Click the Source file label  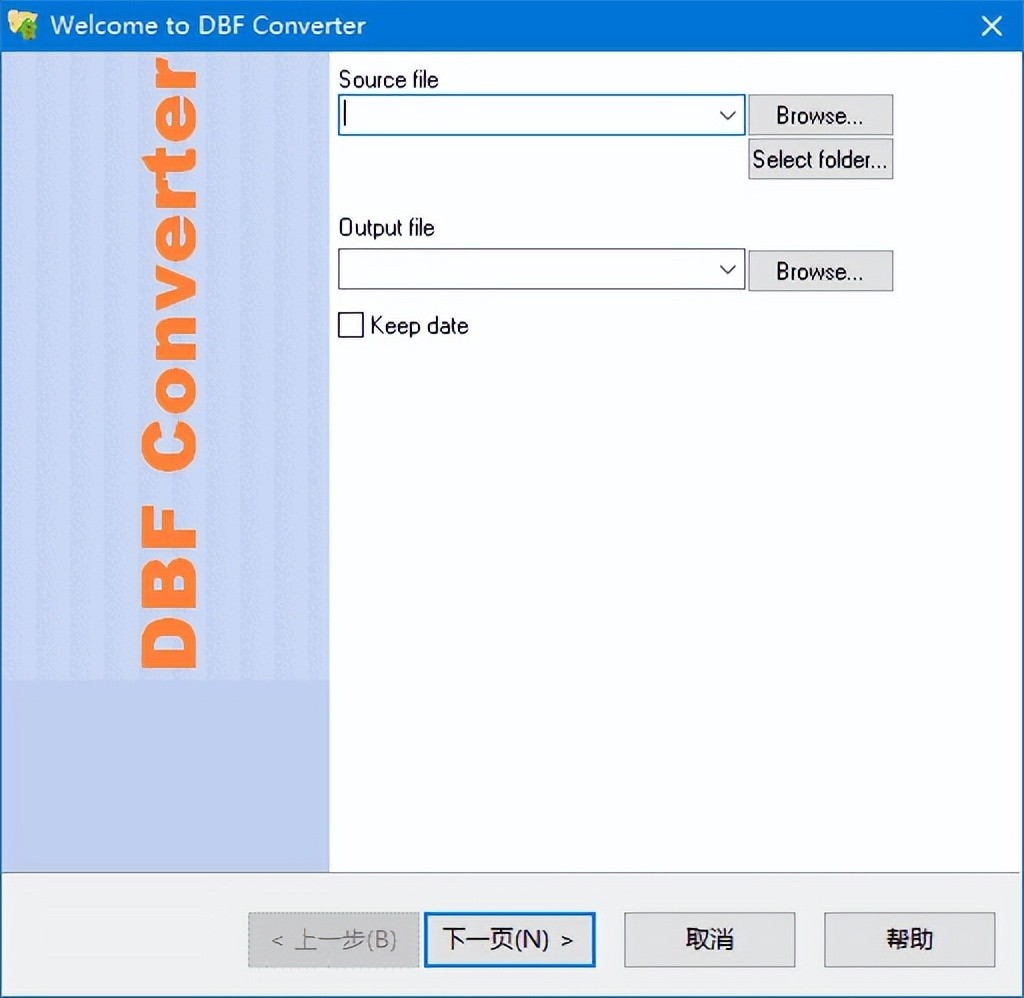coord(389,80)
